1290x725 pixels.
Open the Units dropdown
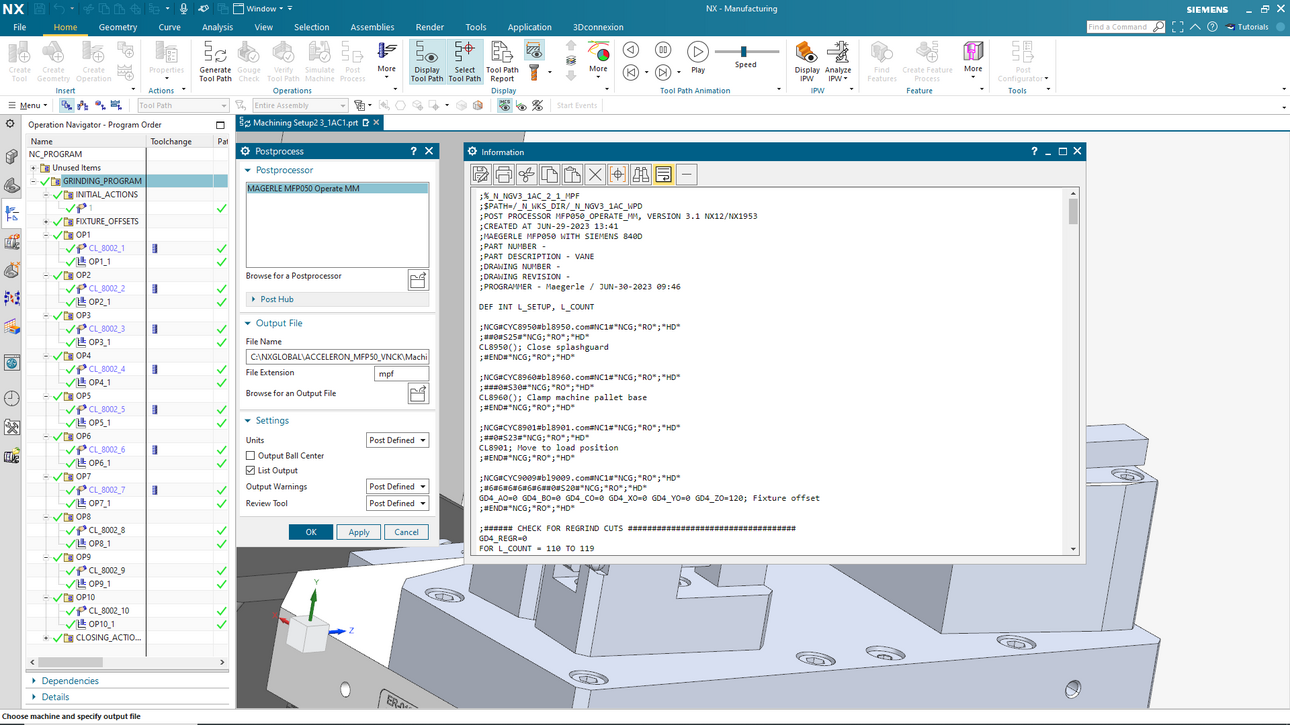pos(398,440)
